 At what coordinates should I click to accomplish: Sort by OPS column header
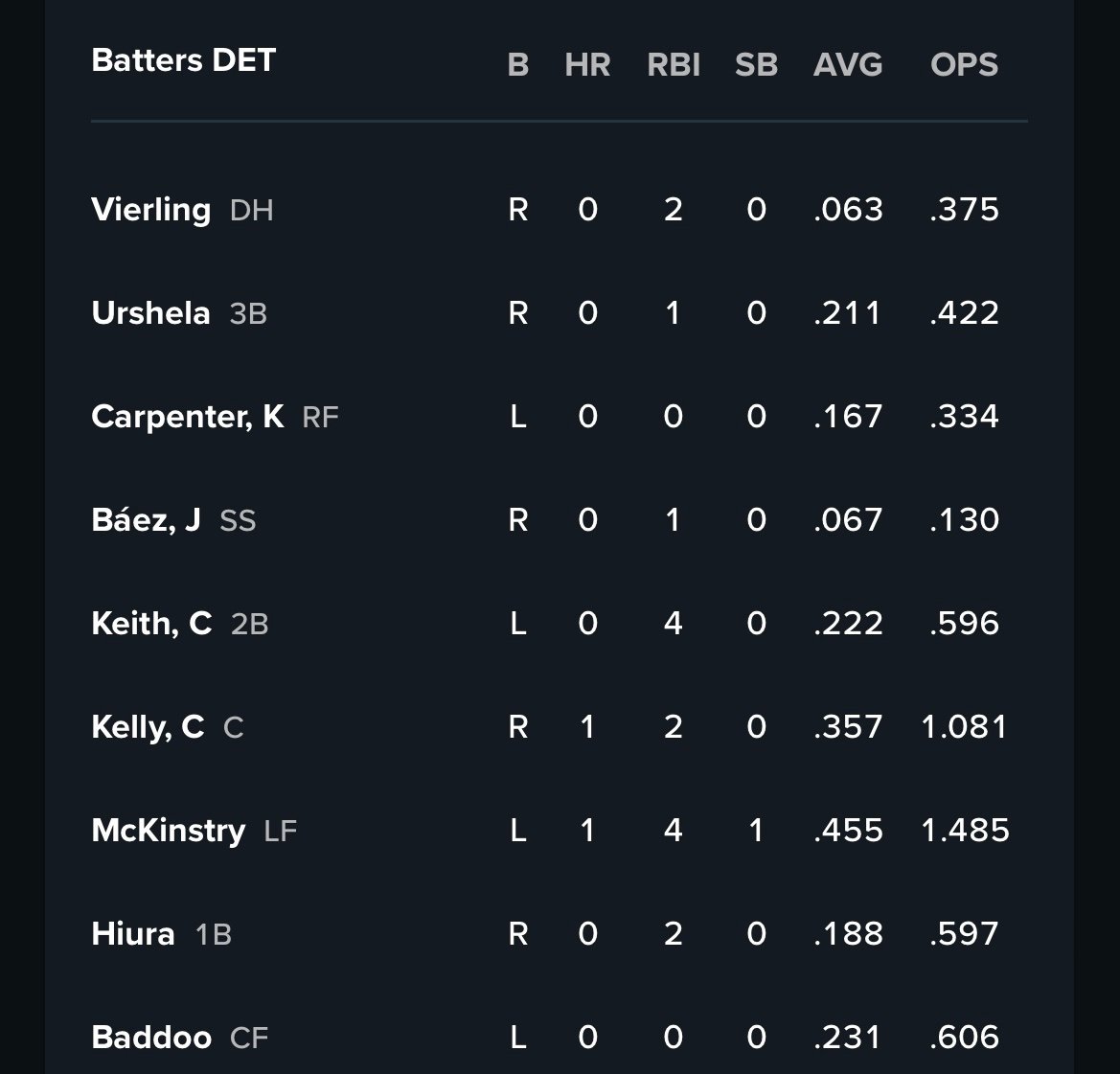pyautogui.click(x=964, y=65)
